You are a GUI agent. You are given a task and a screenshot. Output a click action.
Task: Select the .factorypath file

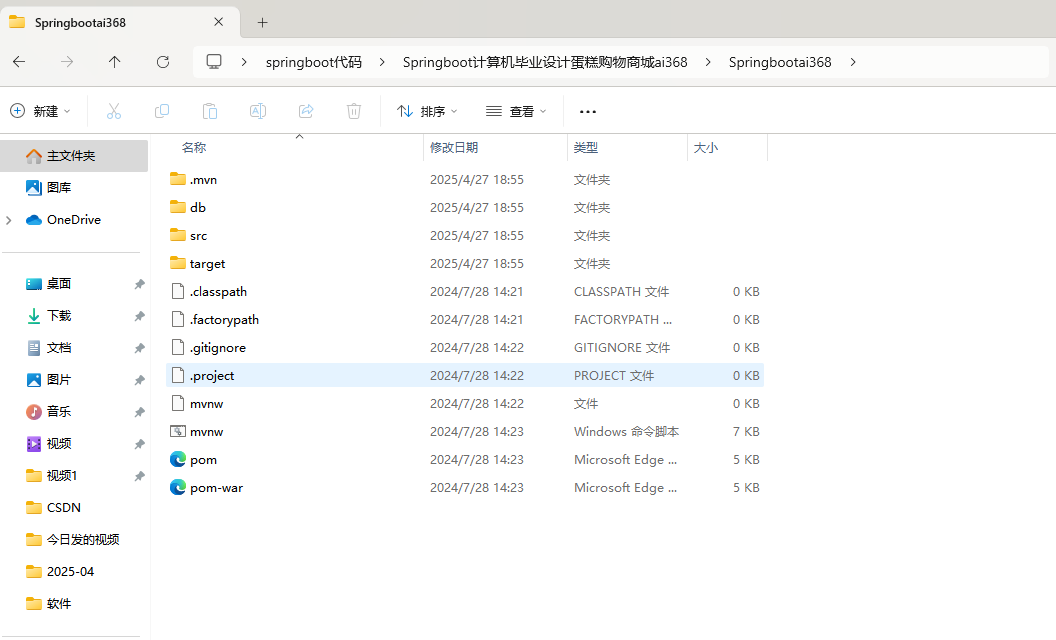tap(465, 319)
